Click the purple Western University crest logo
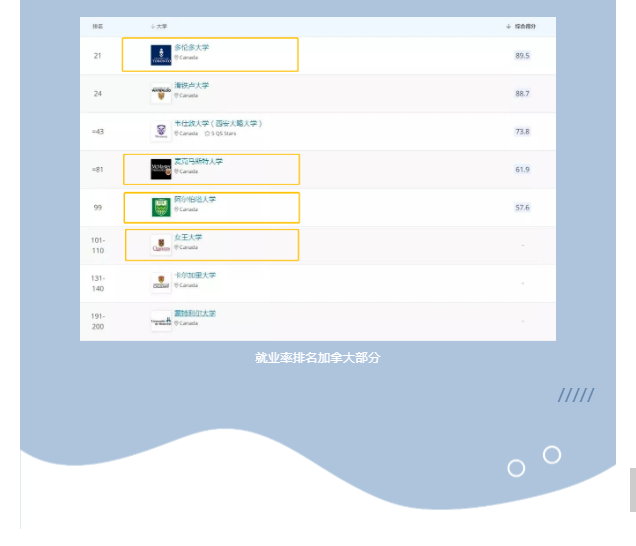The height and width of the screenshot is (546, 636). pyautogui.click(x=161, y=131)
